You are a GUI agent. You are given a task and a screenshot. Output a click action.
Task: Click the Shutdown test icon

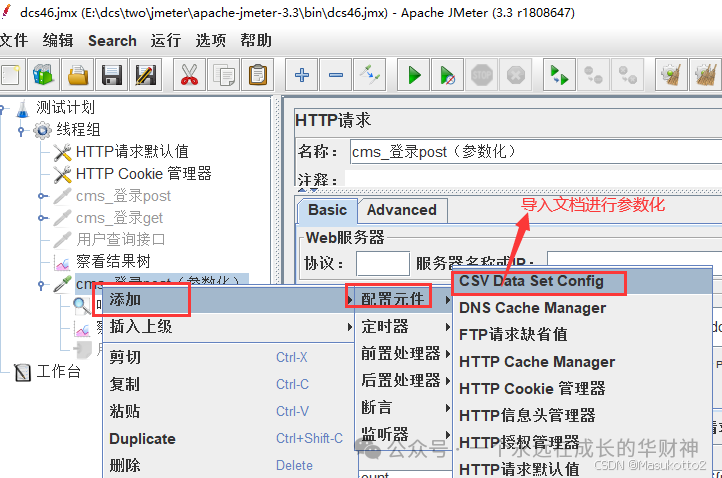(516, 75)
